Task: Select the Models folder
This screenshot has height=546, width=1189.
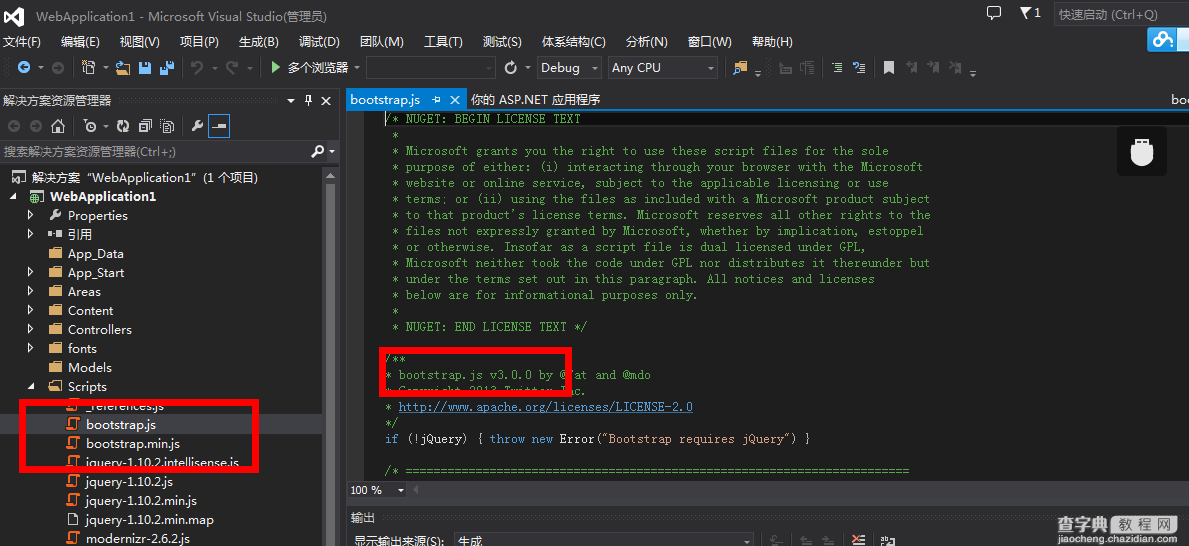Action: [x=89, y=367]
